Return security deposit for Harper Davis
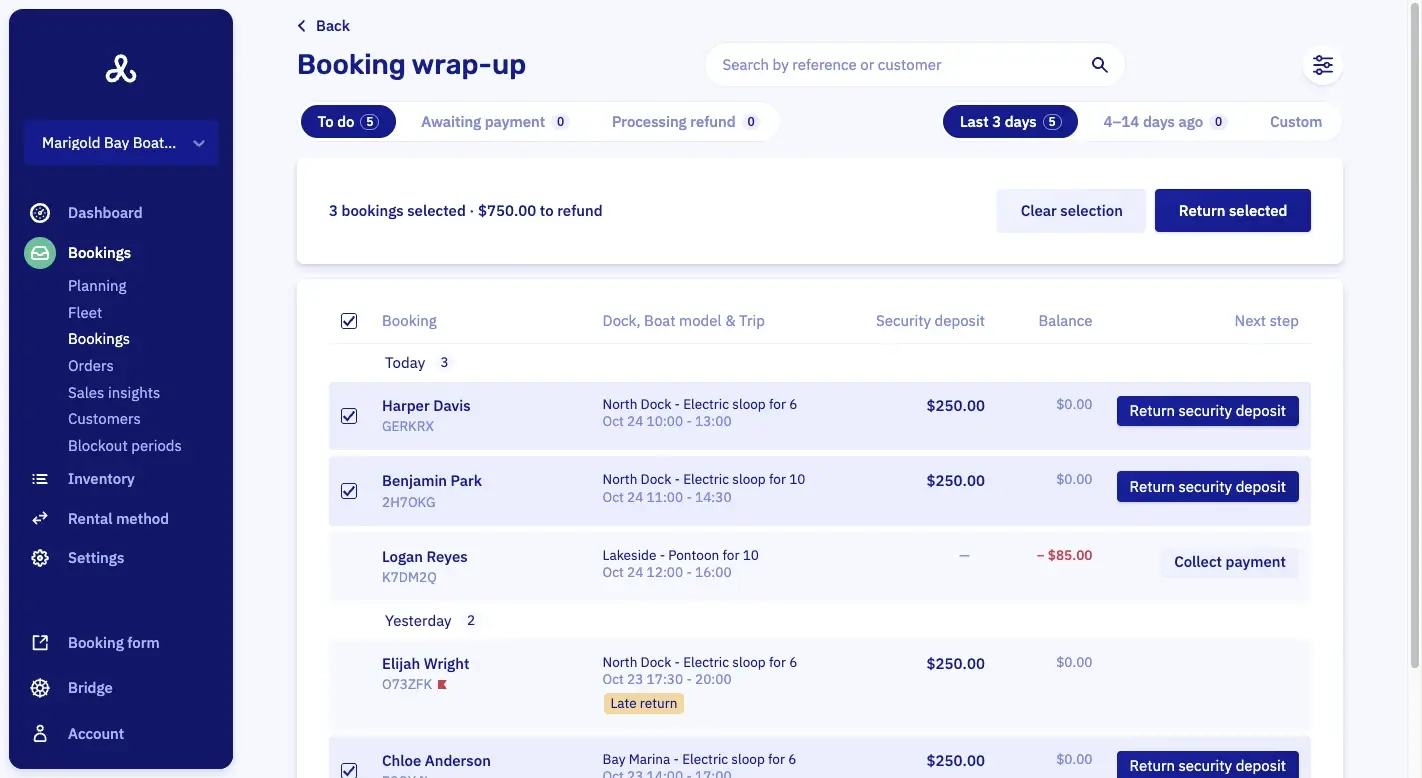The width and height of the screenshot is (1422, 778). point(1208,411)
